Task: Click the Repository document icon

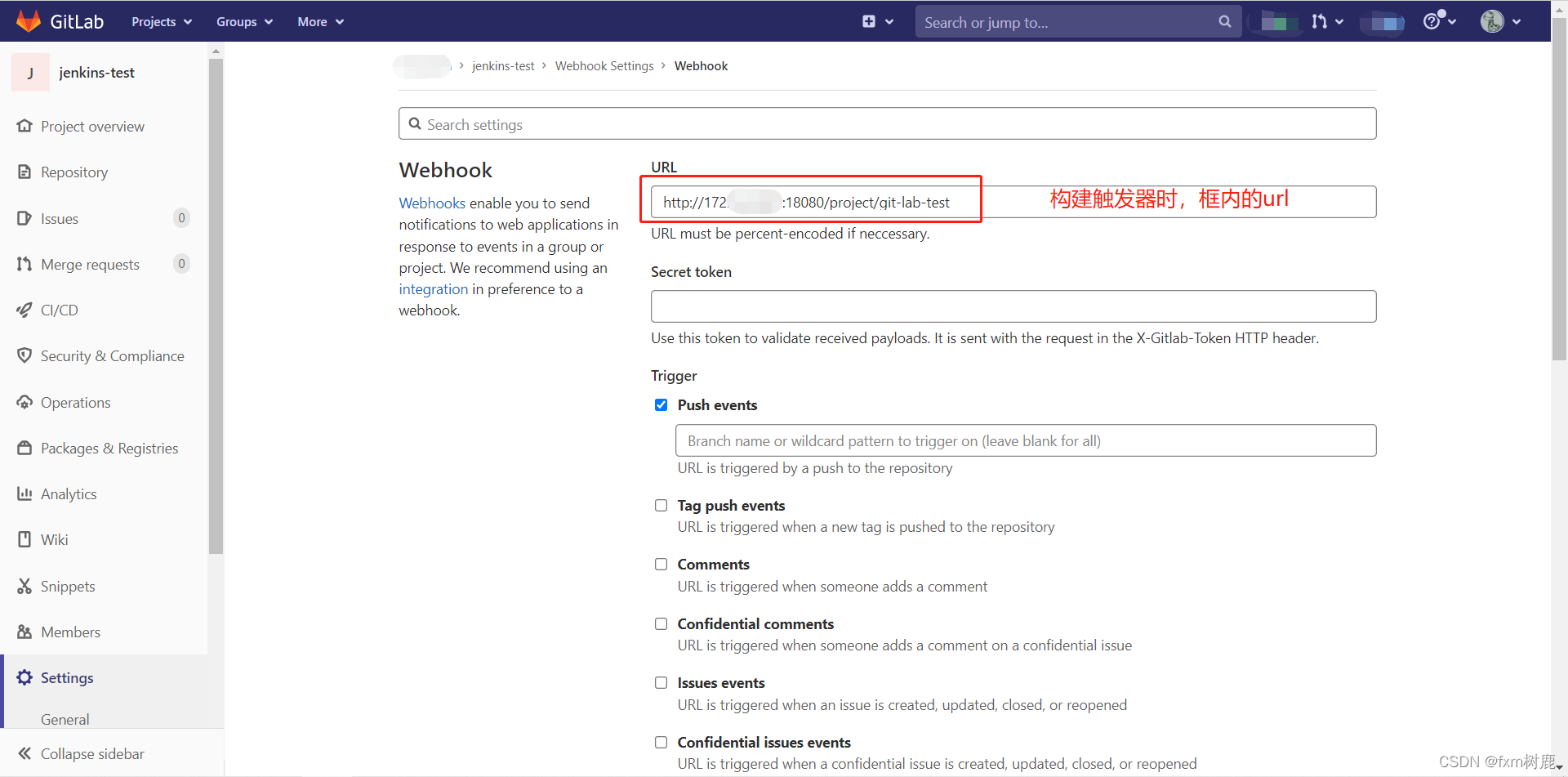Action: coord(24,172)
